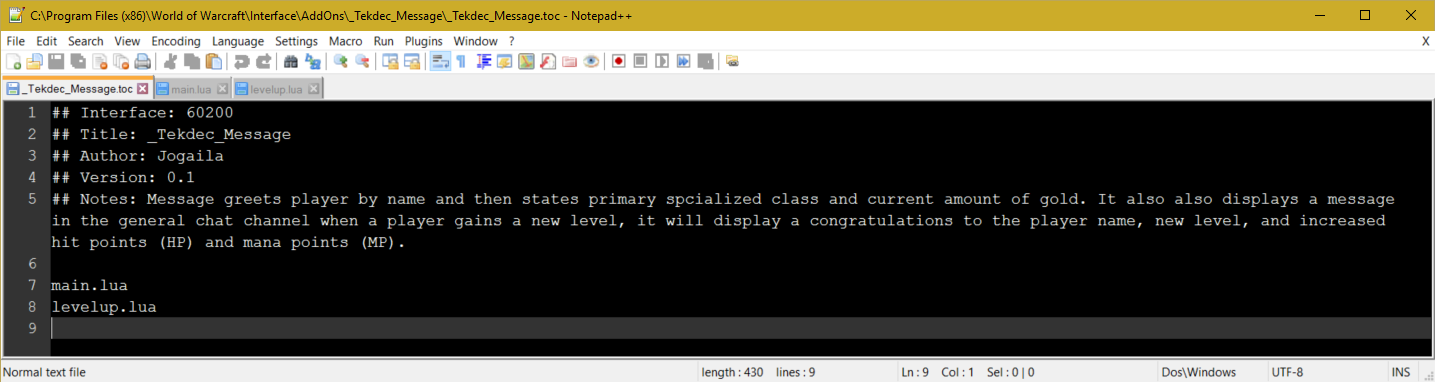Toggle Show All Characters pilcrow icon
Viewport: 1435px width, 382px height.
tap(461, 61)
